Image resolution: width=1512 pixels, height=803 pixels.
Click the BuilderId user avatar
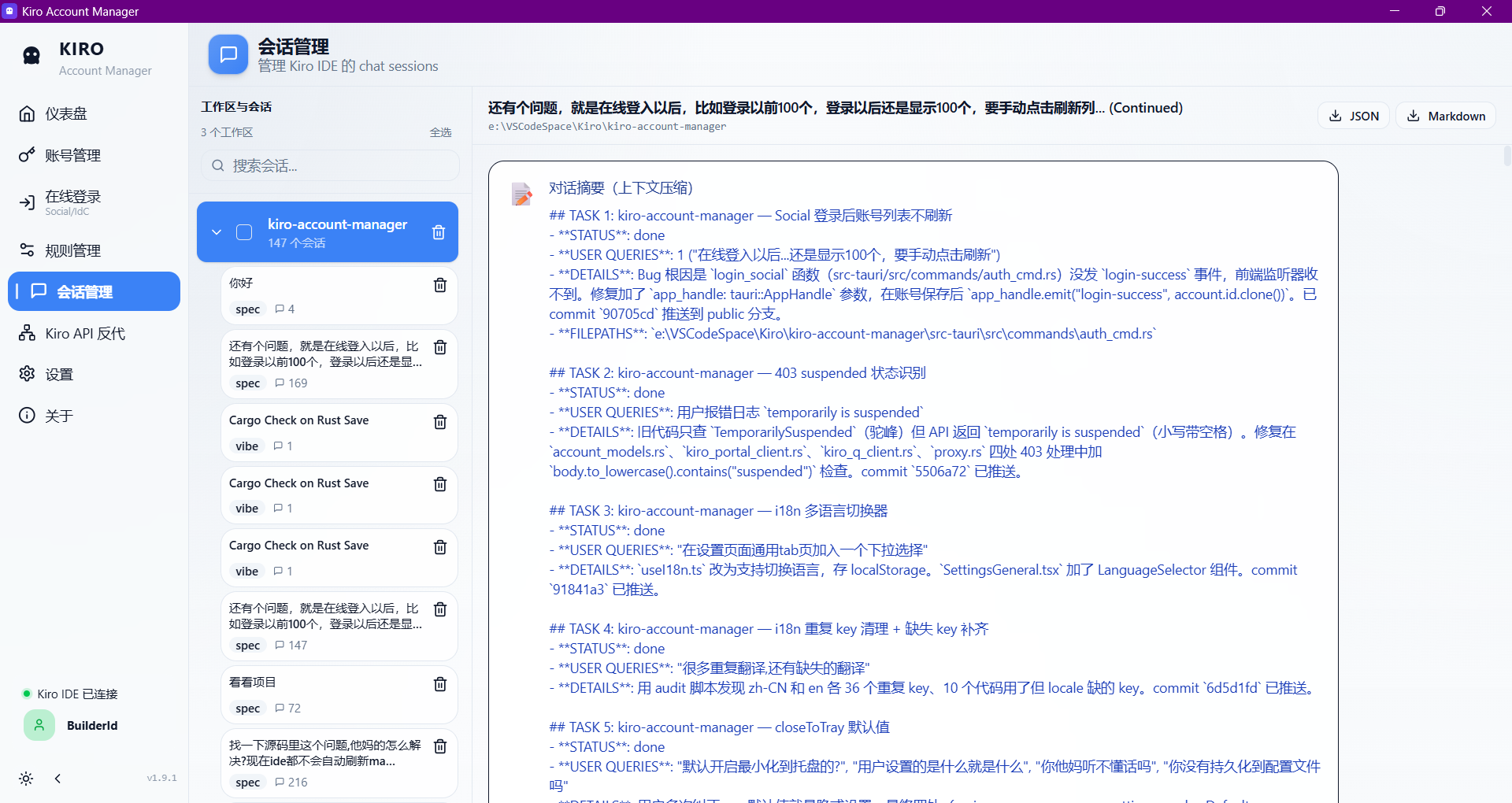point(39,725)
